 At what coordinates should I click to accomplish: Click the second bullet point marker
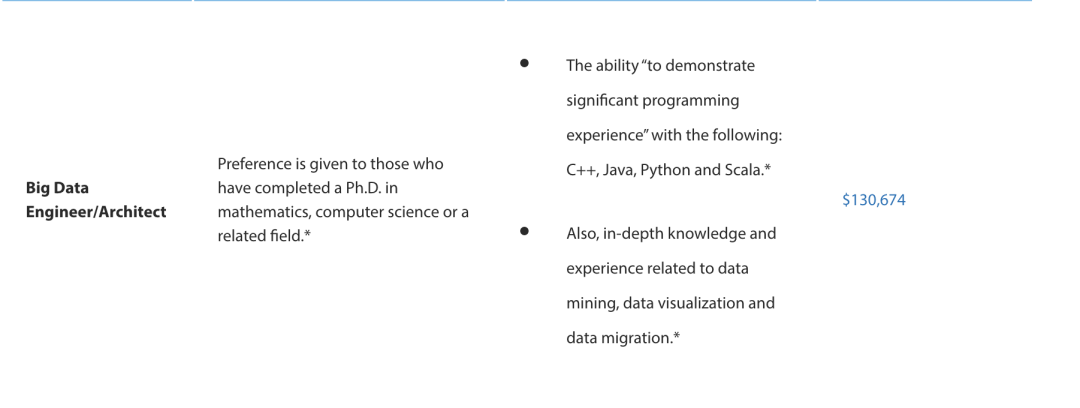pos(524,232)
